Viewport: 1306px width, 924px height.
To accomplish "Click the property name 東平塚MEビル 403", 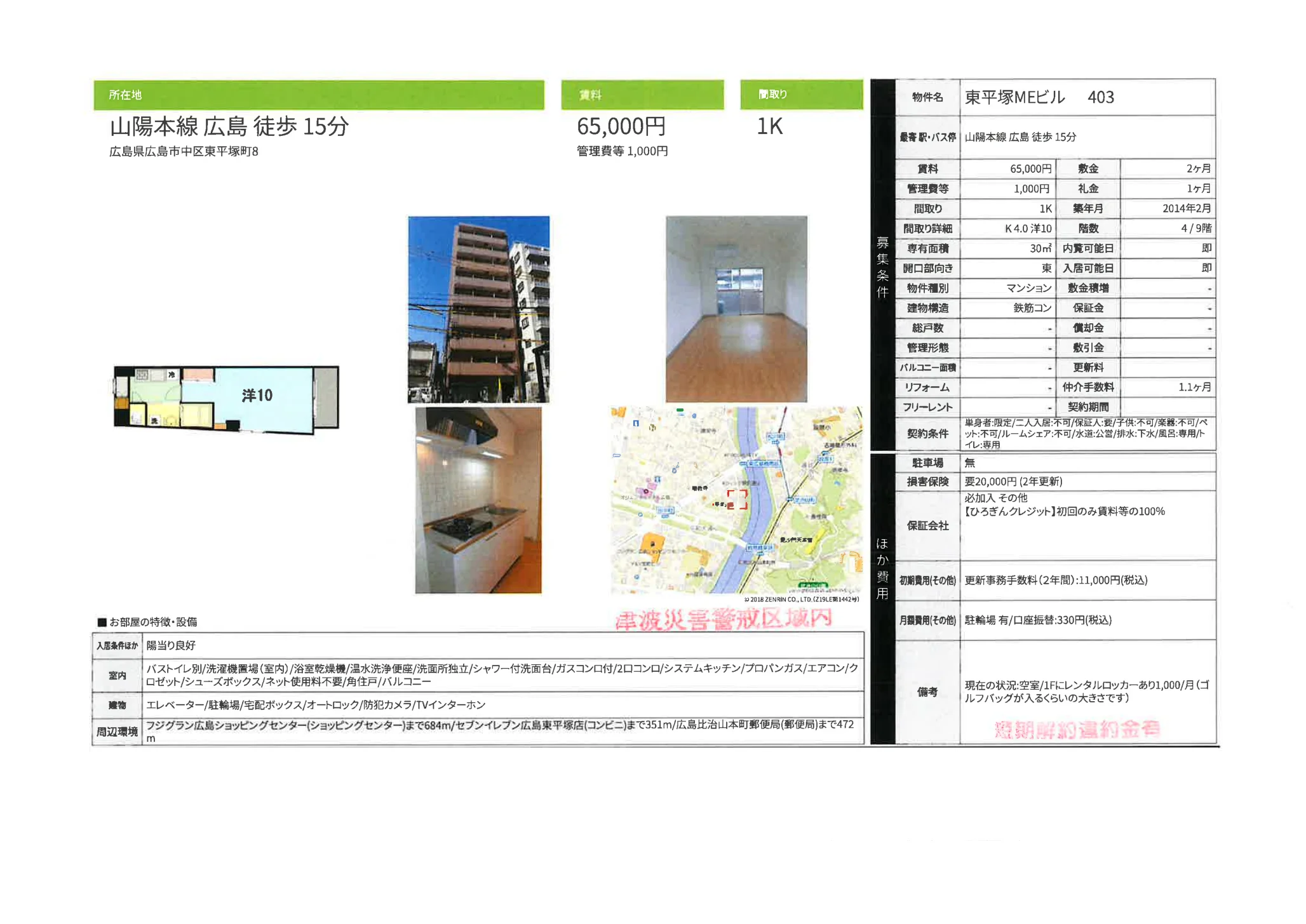I will 1039,97.
